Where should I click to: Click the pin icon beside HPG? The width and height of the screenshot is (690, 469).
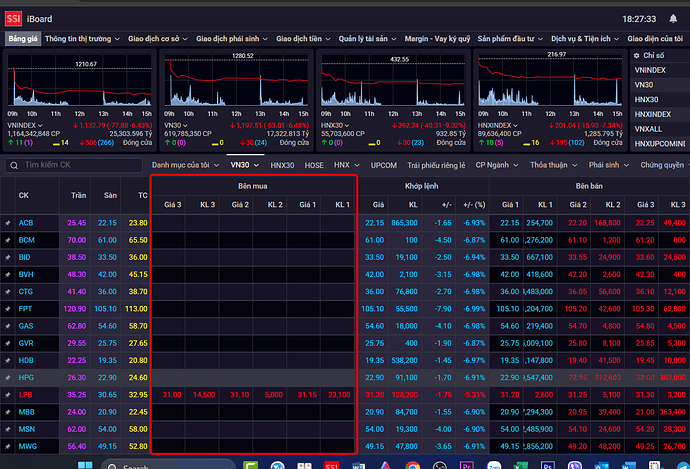[x=9, y=377]
